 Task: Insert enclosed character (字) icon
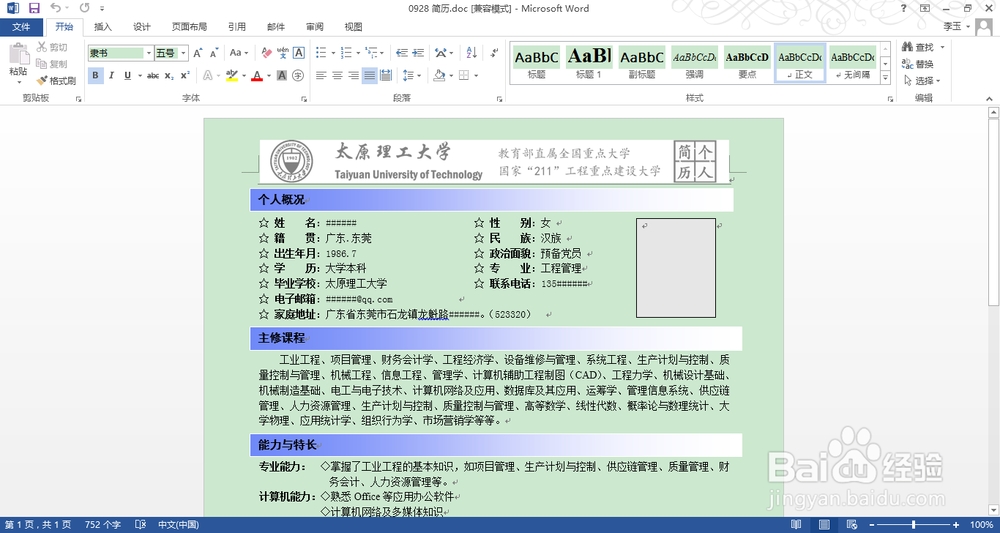pyautogui.click(x=297, y=76)
